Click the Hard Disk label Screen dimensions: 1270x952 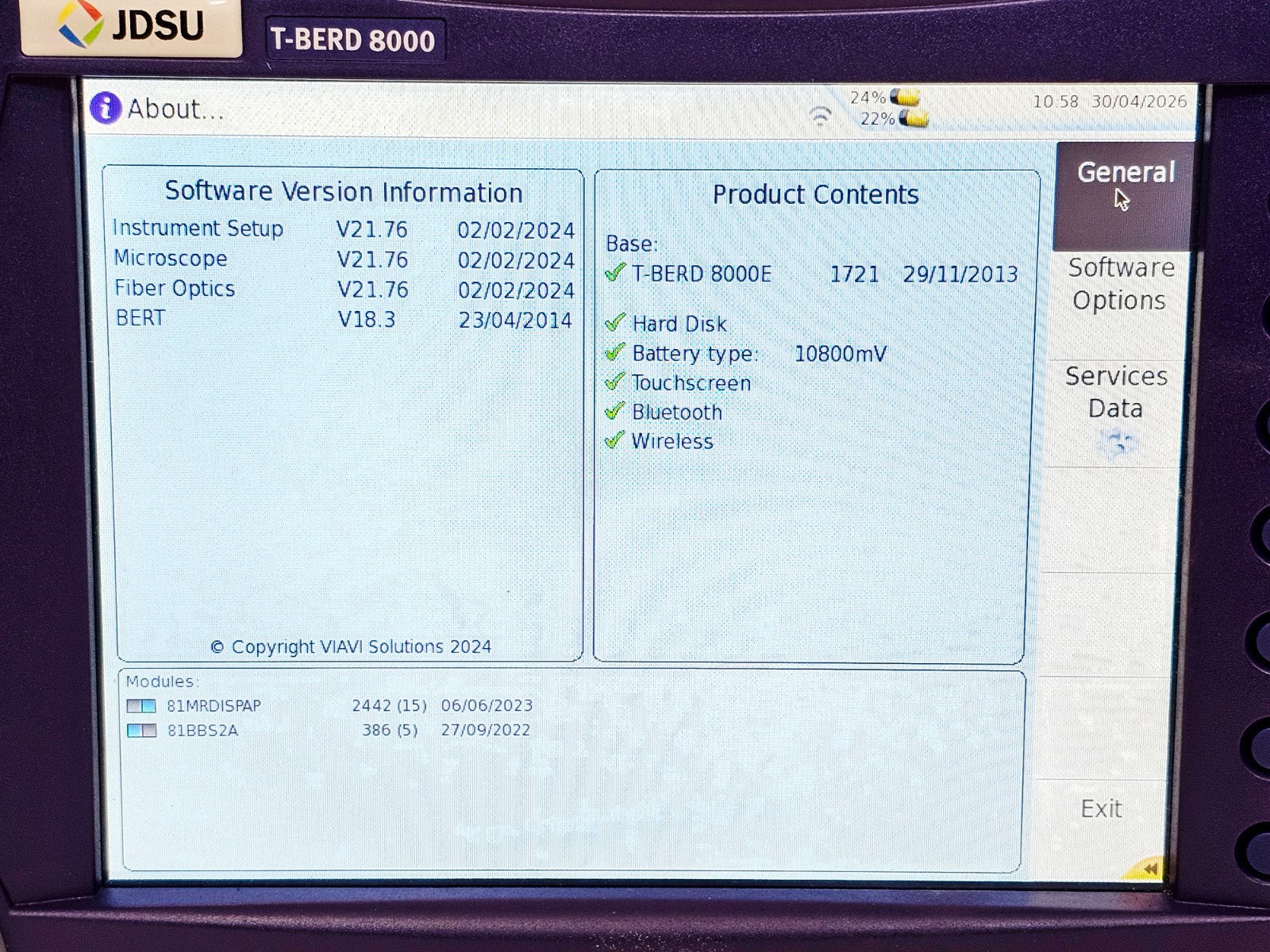point(679,324)
